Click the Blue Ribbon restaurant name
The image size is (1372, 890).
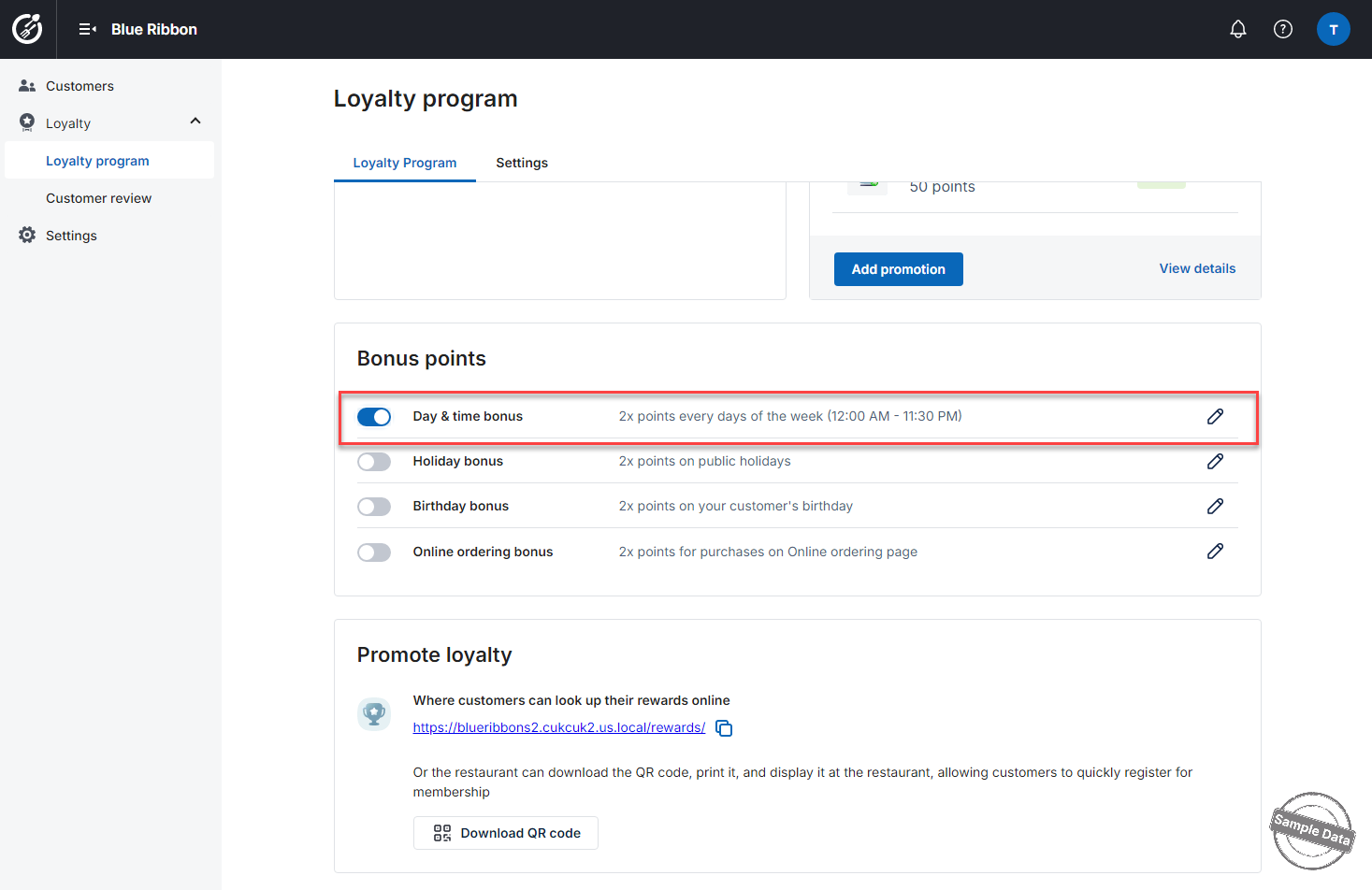pyautogui.click(x=154, y=29)
